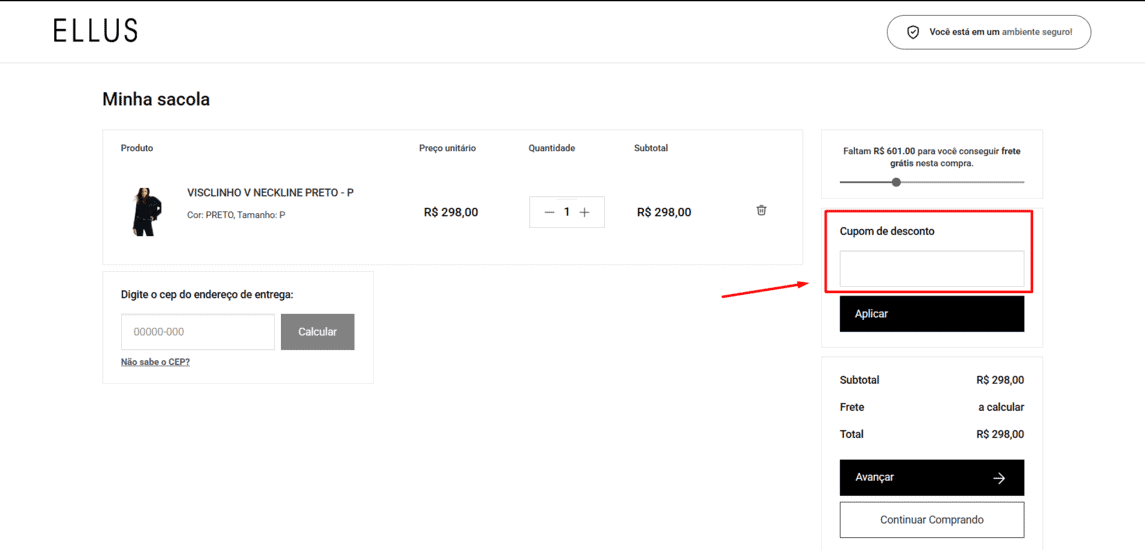Click 'a calcular' Frete value
This screenshot has height=550, width=1145.
pyautogui.click(x=1001, y=408)
